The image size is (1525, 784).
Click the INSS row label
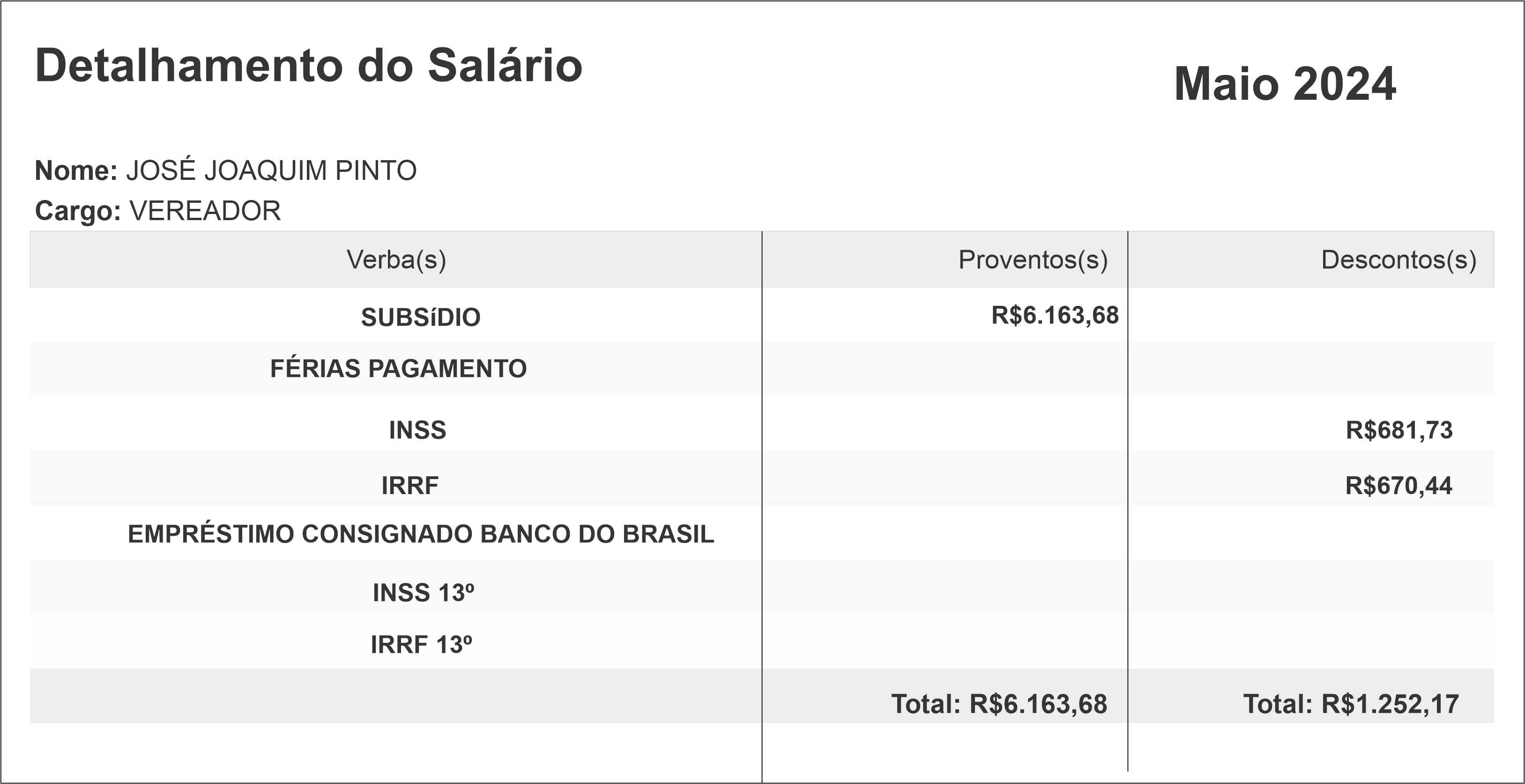coord(417,430)
